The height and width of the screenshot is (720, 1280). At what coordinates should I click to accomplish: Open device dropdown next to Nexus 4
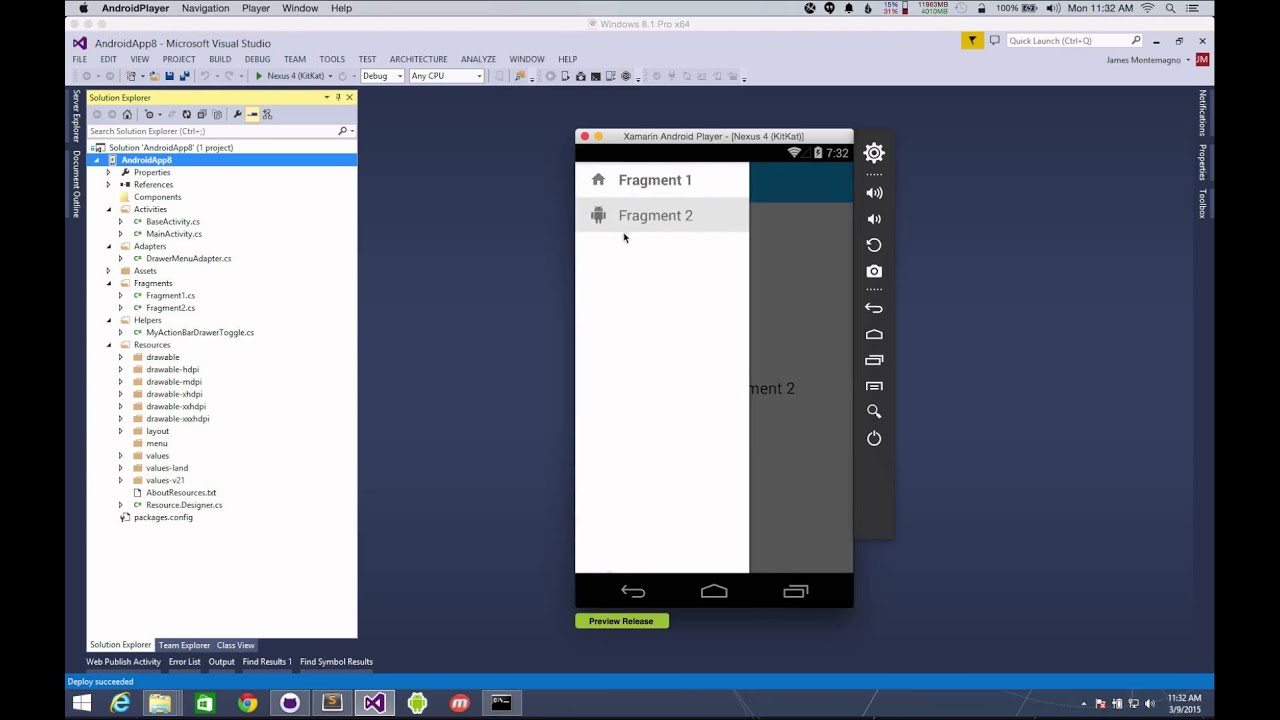(330, 76)
